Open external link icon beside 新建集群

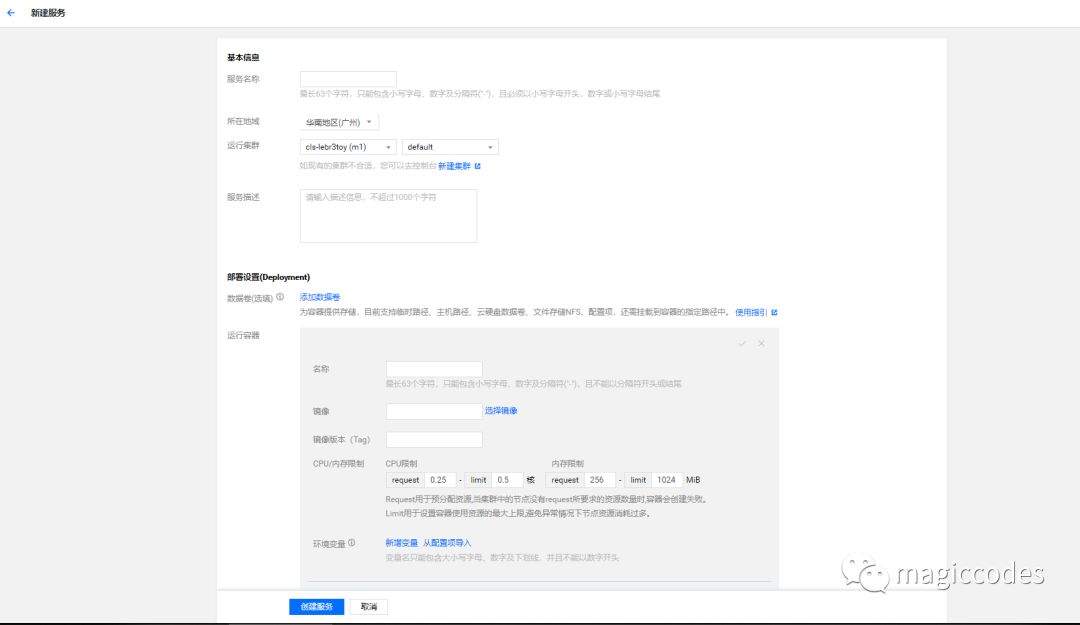(x=477, y=166)
